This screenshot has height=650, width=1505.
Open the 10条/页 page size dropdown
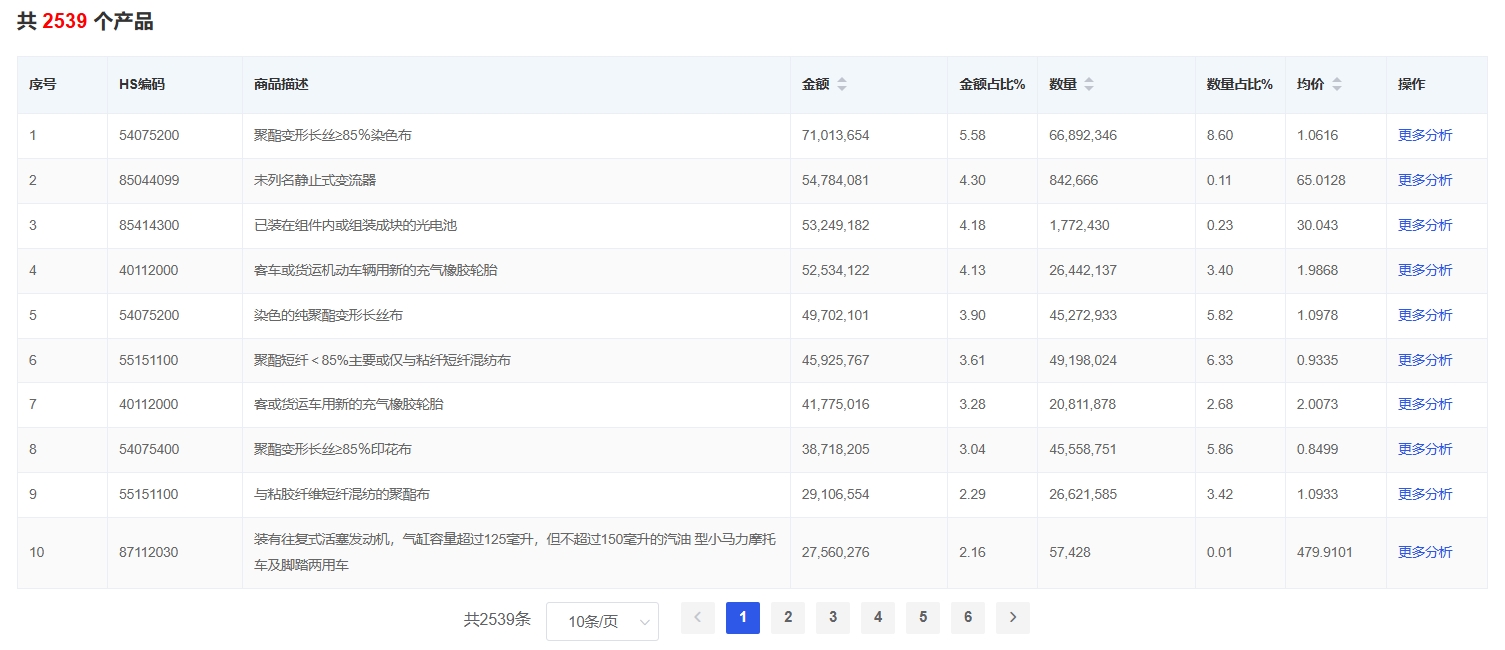[x=602, y=621]
